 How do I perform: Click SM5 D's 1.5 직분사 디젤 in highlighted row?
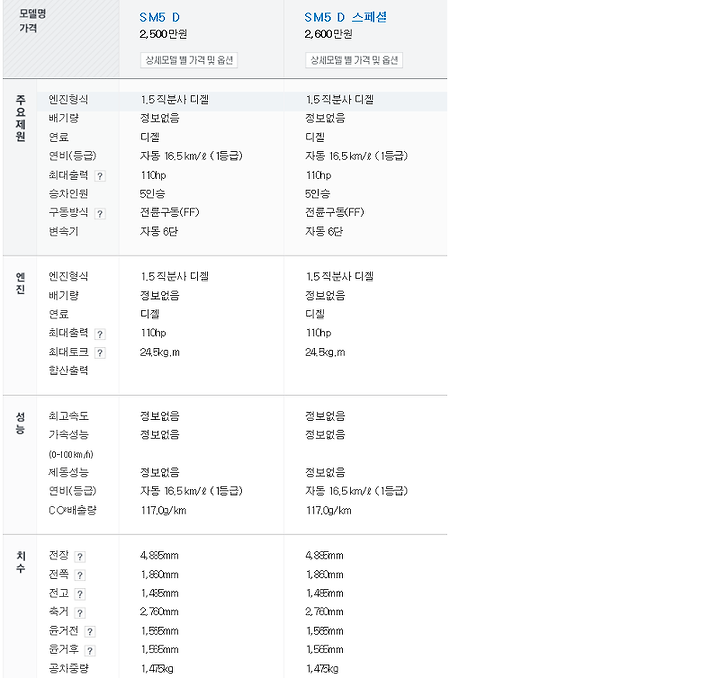click(x=174, y=100)
